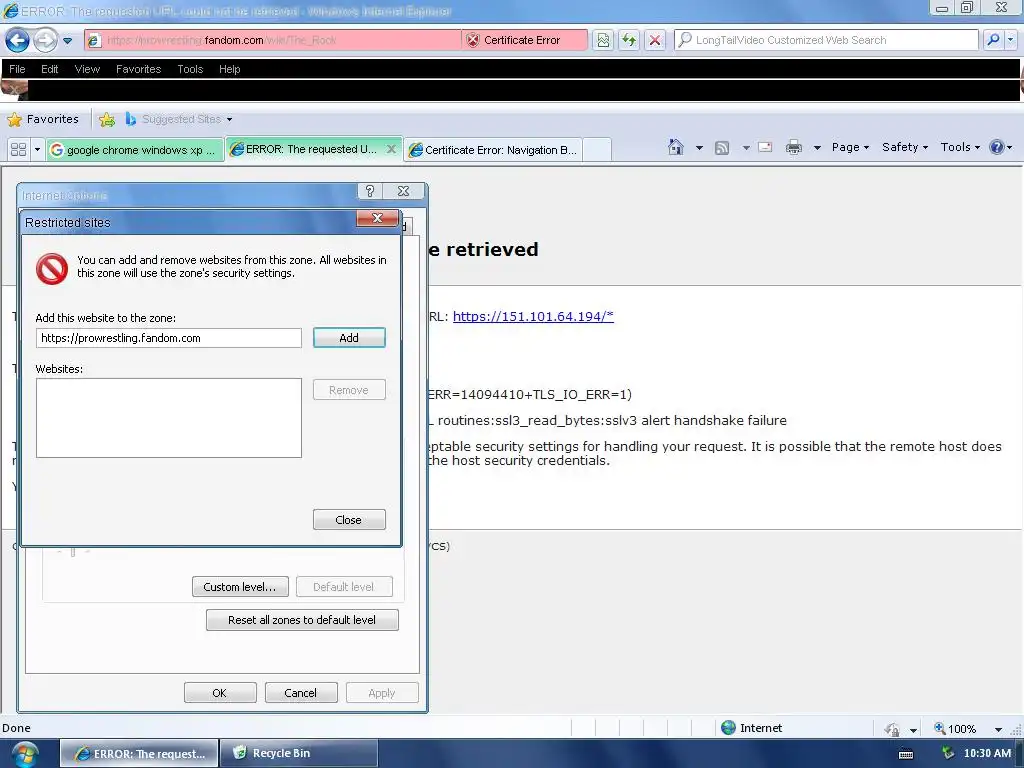Image resolution: width=1024 pixels, height=768 pixels.
Task: Stop loading with the red X icon
Action: [654, 40]
